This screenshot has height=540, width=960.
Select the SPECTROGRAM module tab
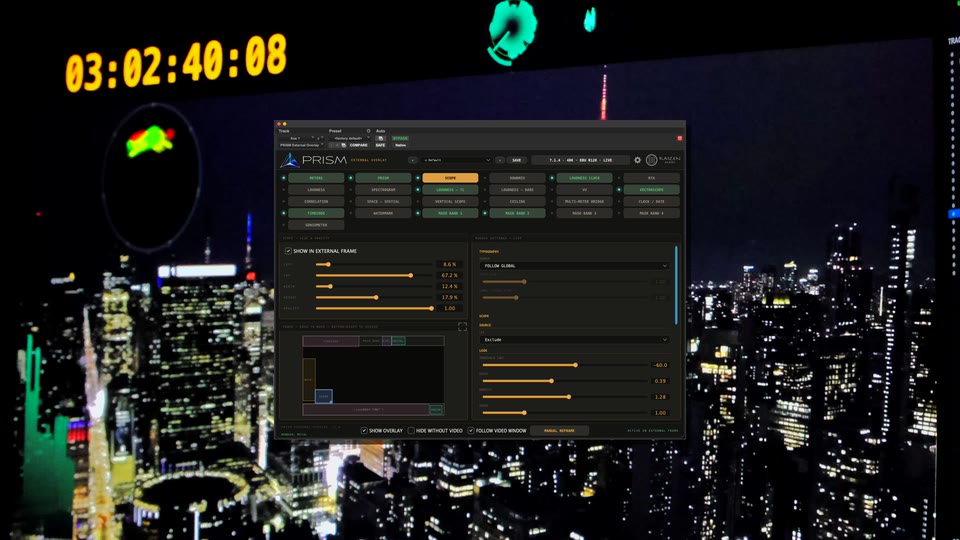point(383,190)
